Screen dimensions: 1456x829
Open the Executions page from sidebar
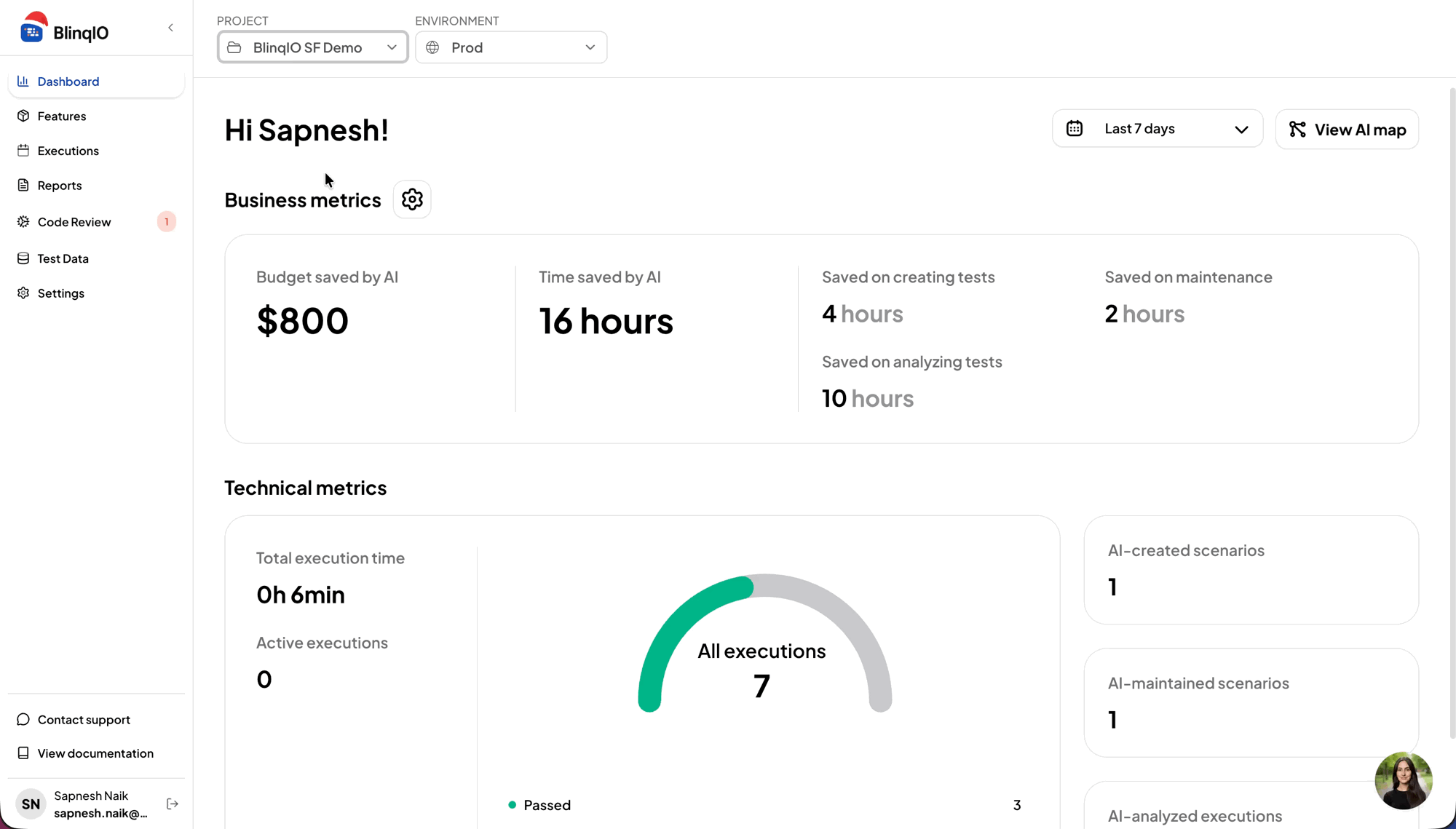(68, 151)
